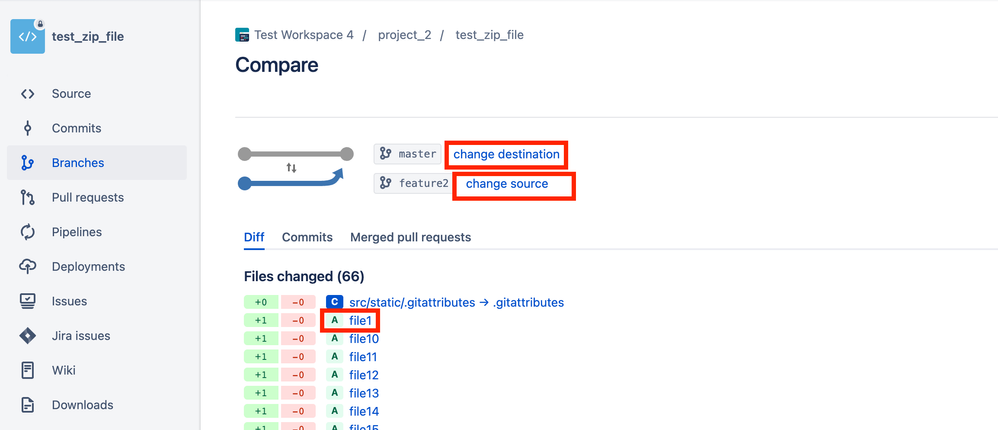998x430 pixels.
Task: Open the file11 diff link
Action: coord(363,357)
